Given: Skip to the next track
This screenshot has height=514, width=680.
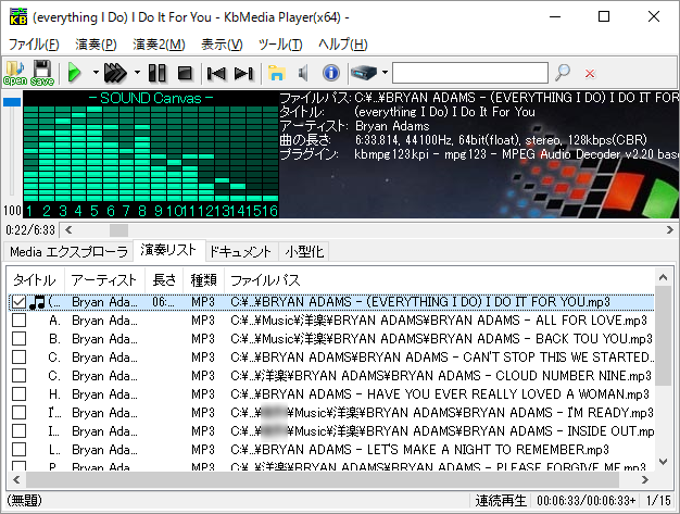Looking at the screenshot, I should 244,73.
